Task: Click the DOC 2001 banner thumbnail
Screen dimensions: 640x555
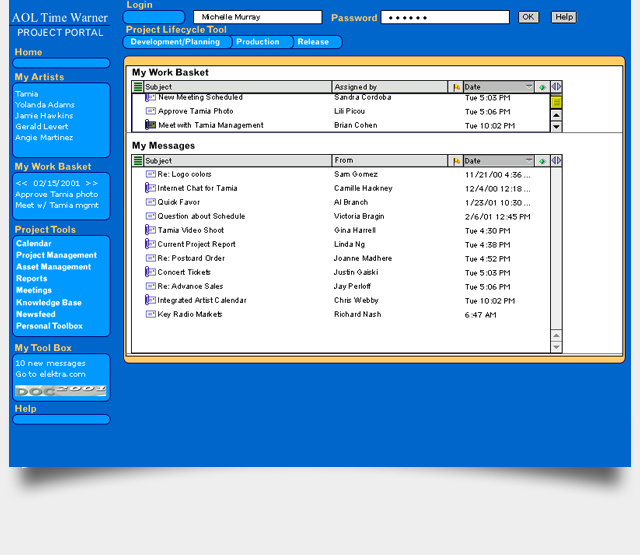Action: tap(61, 391)
